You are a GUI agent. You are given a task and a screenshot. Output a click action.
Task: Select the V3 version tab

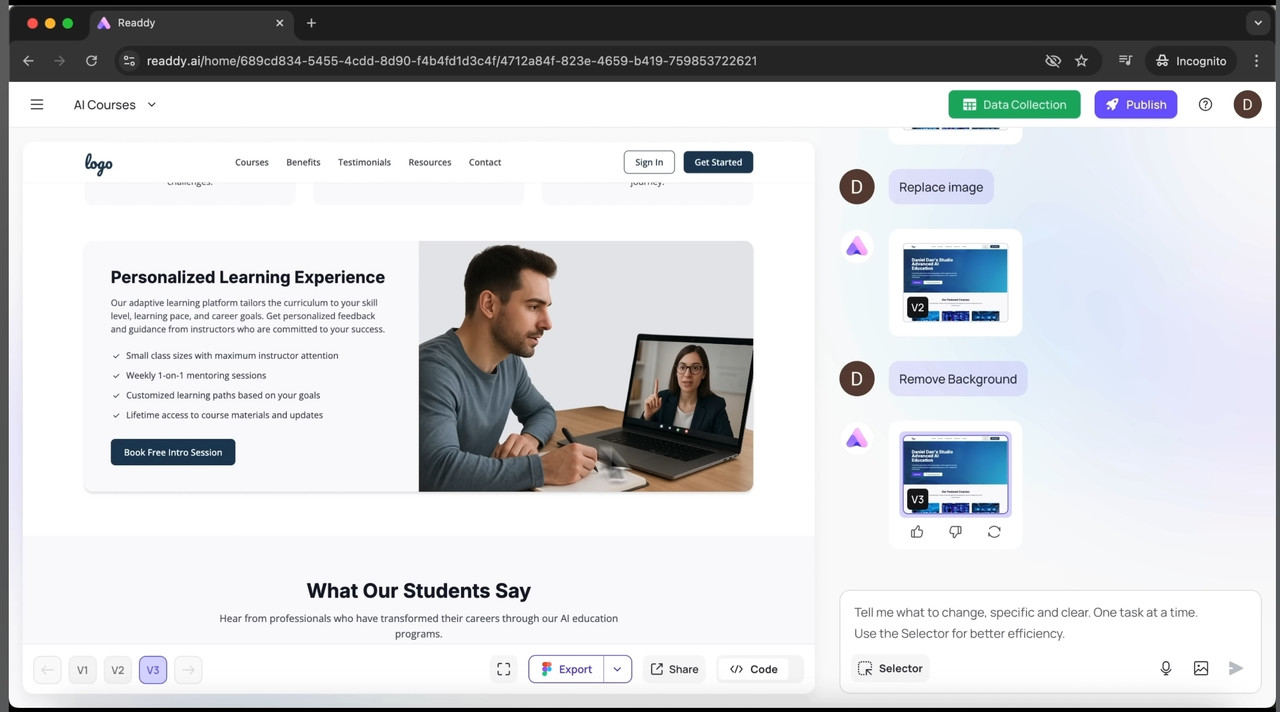[153, 670]
